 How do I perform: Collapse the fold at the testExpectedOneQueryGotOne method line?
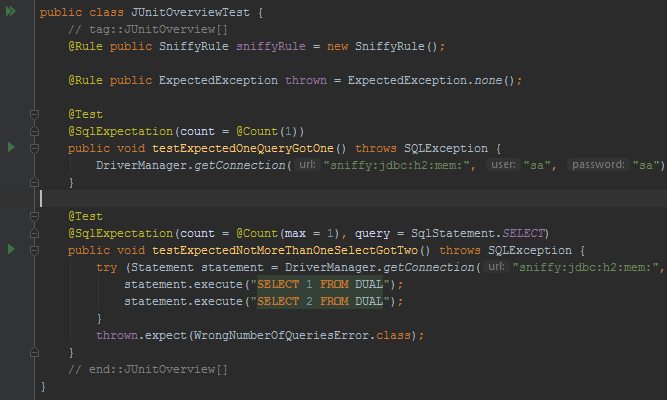pyautogui.click(x=34, y=148)
